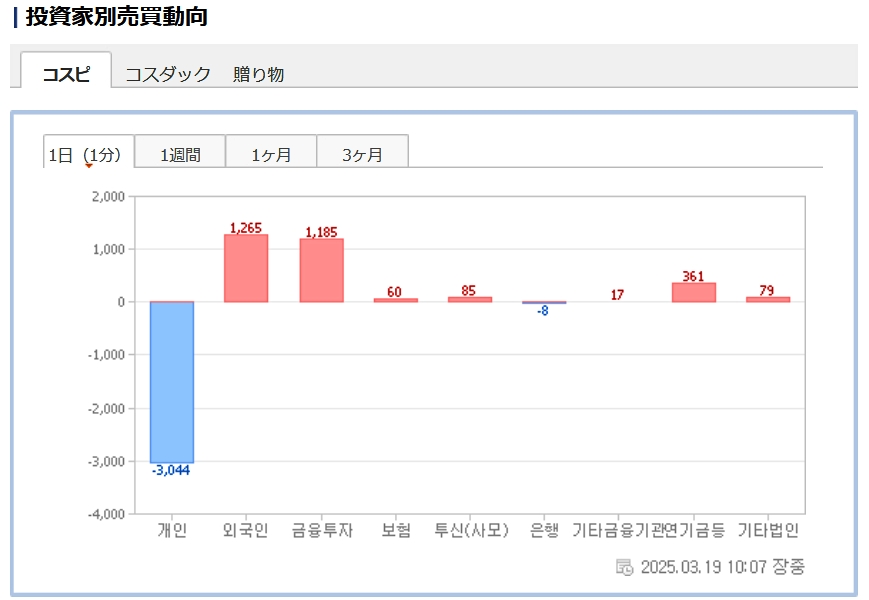Click the negative 은행 bar near zero
The width and height of the screenshot is (869, 600).
tap(543, 302)
